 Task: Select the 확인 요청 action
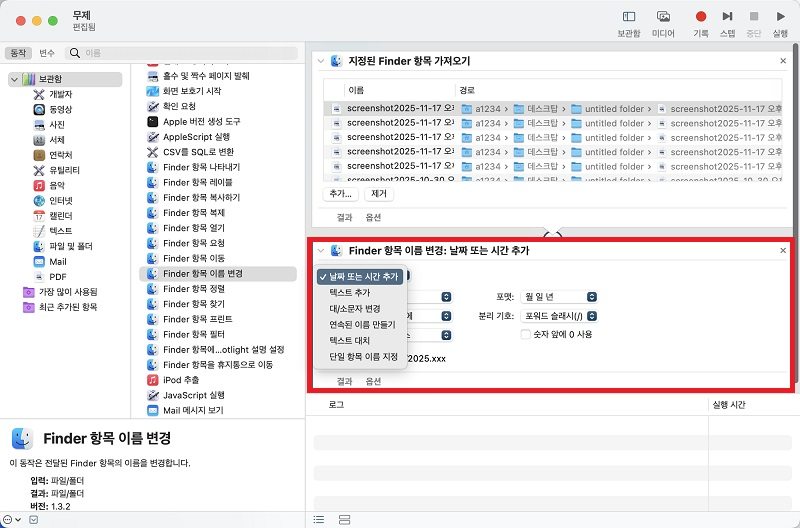tap(172, 106)
